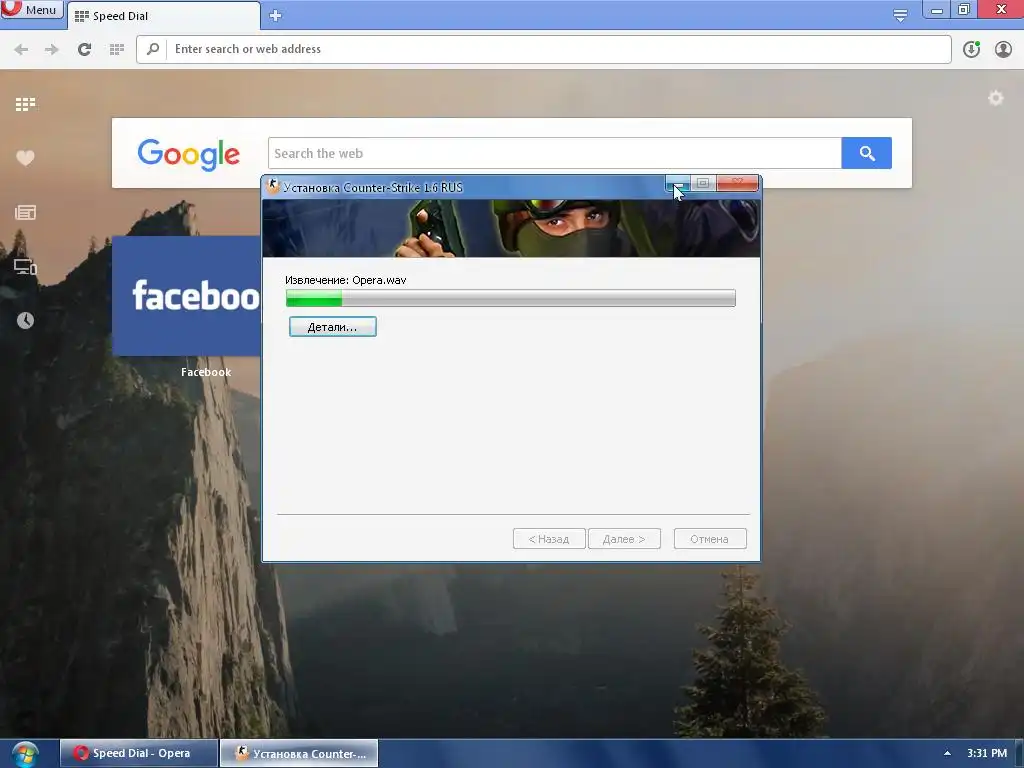Viewport: 1024px width, 768px height.
Task: Focus the Search the web field
Action: point(554,153)
